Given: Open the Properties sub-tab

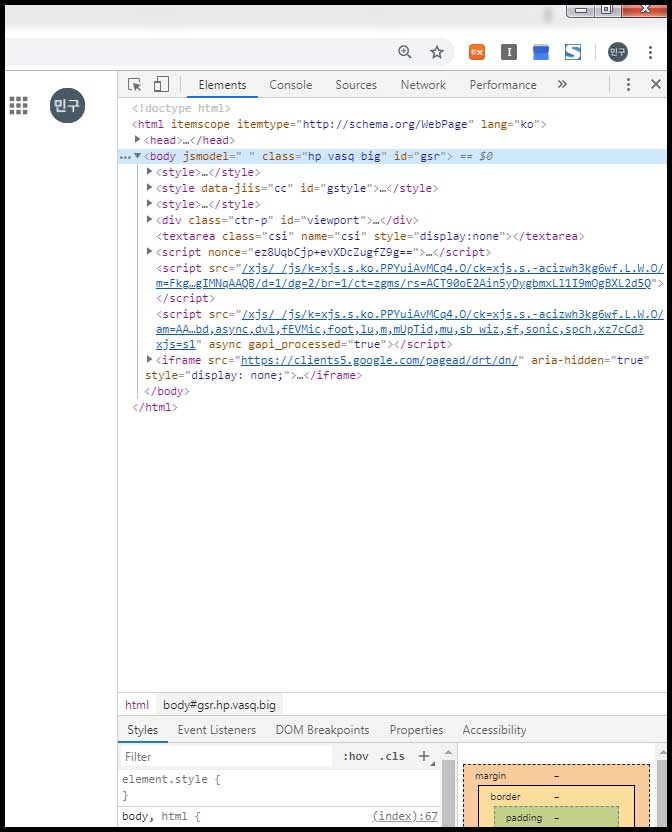Looking at the screenshot, I should (416, 730).
